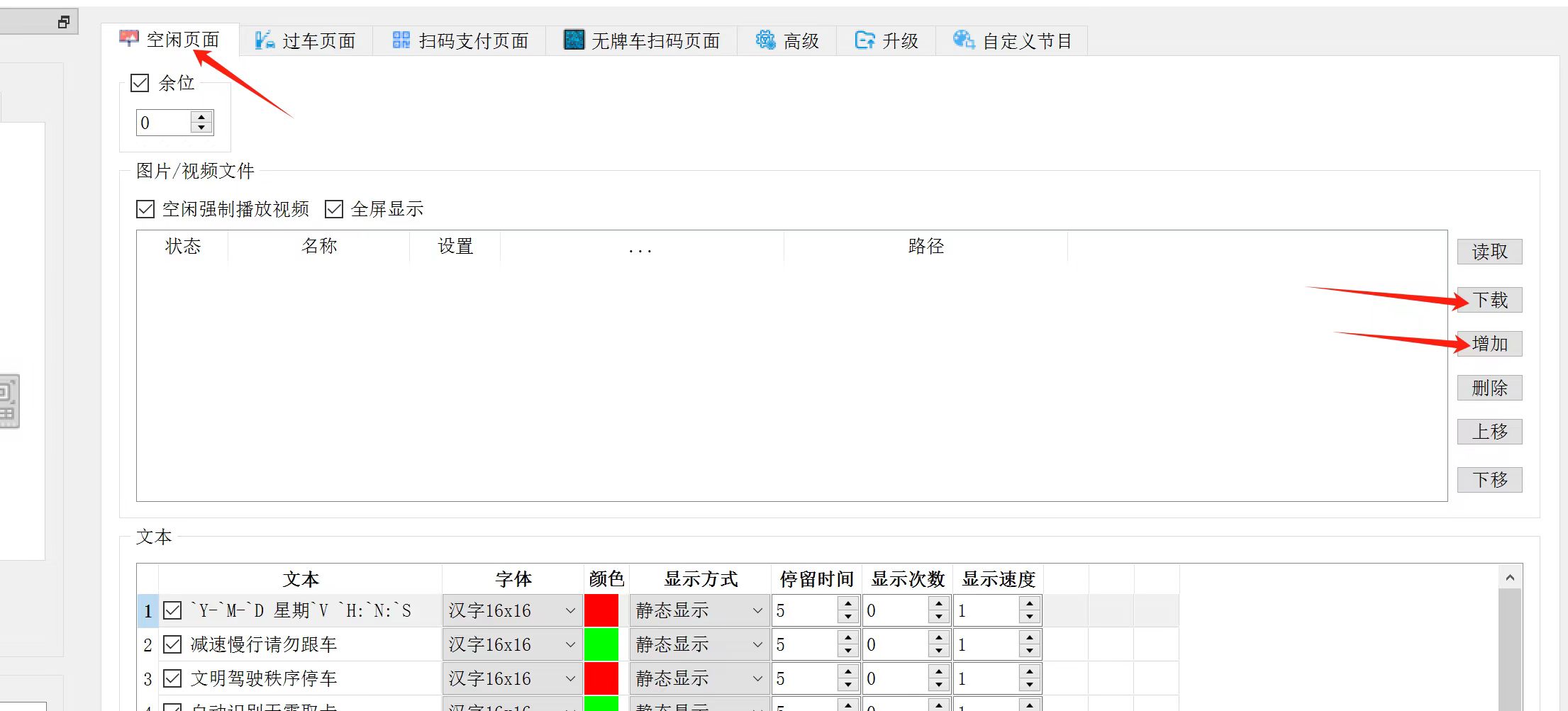Open font dropdown in row 1
The width and height of the screenshot is (1568, 711).
coord(513,610)
